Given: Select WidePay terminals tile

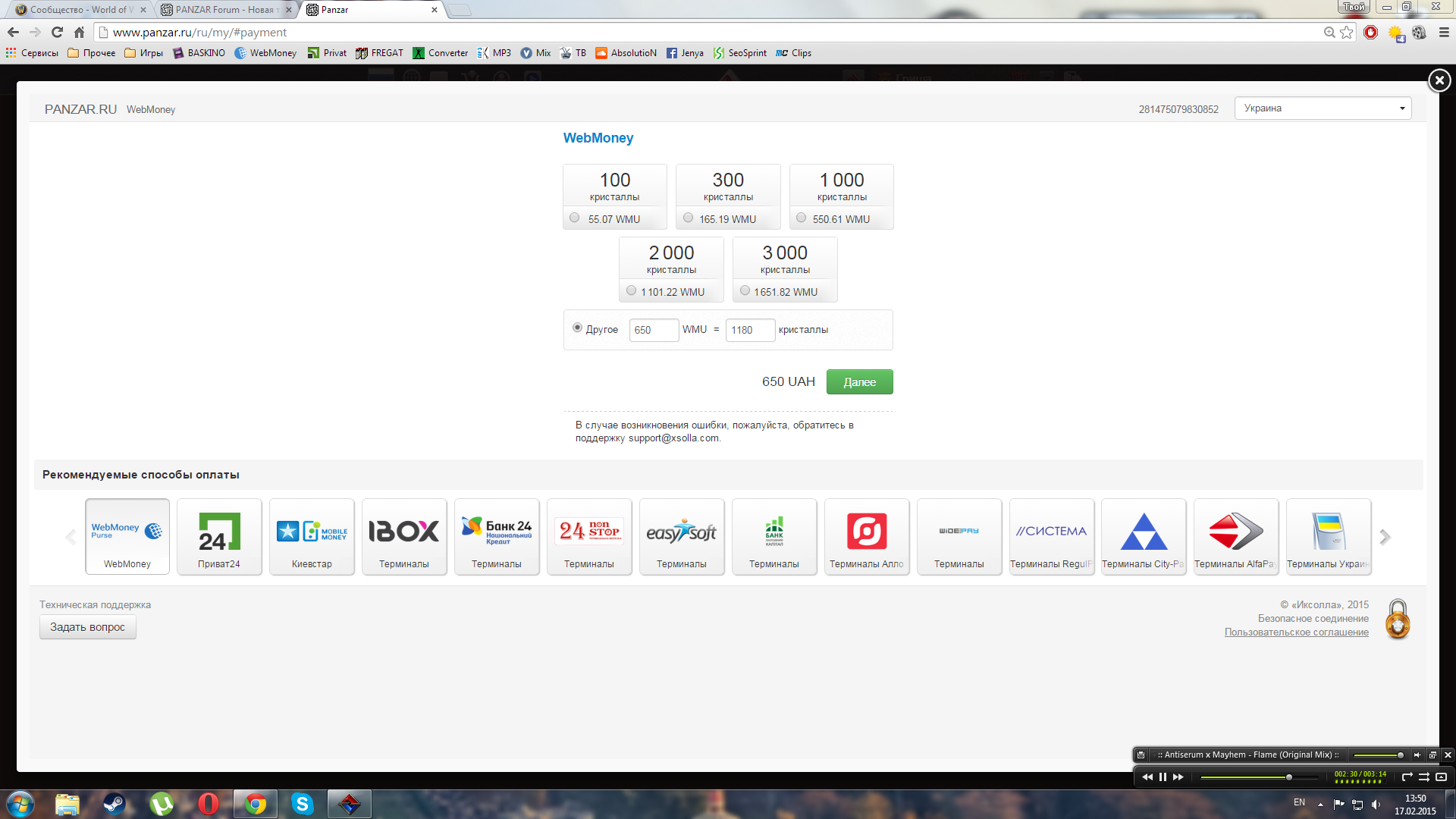Looking at the screenshot, I should [959, 536].
